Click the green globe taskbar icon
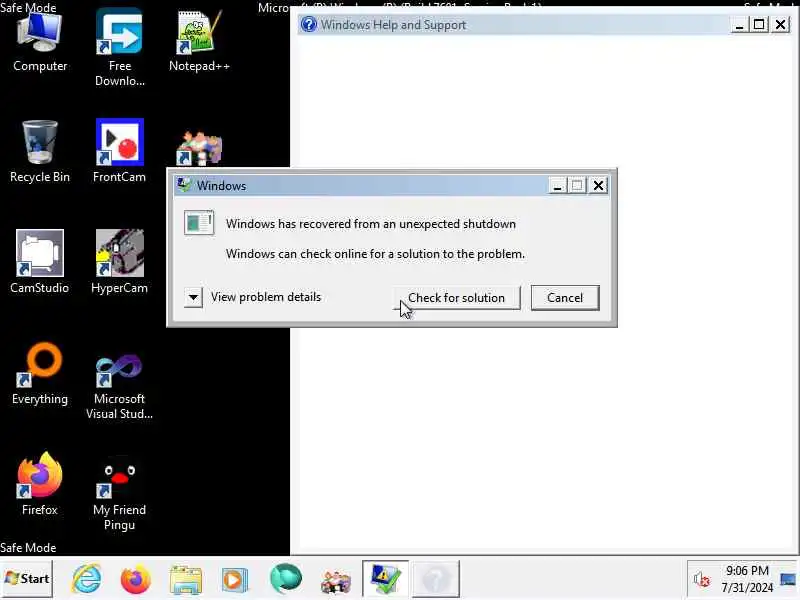Image resolution: width=800 pixels, height=600 pixels. (286, 579)
